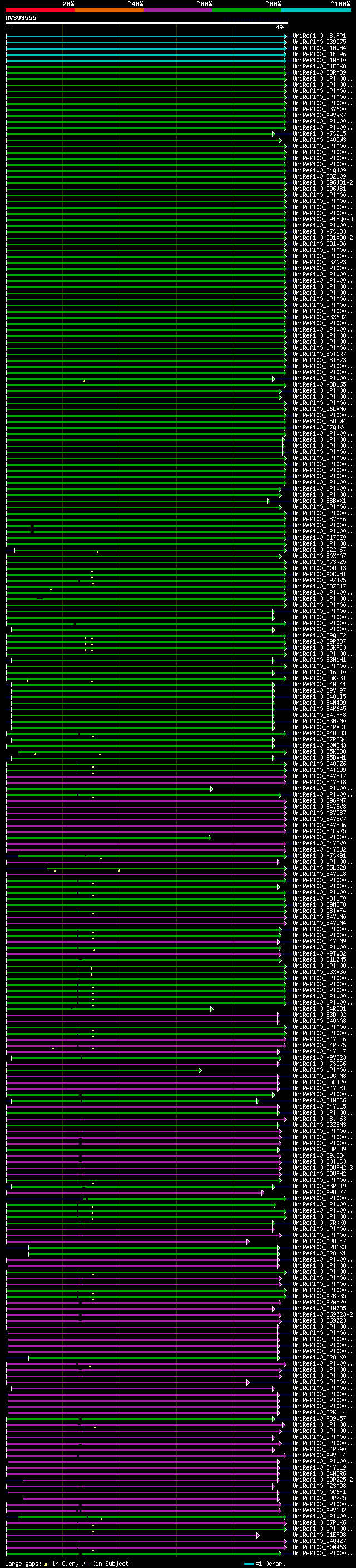
Task: Select the UniRef100_Q5DTW4 label
Action: pos(319,421)
